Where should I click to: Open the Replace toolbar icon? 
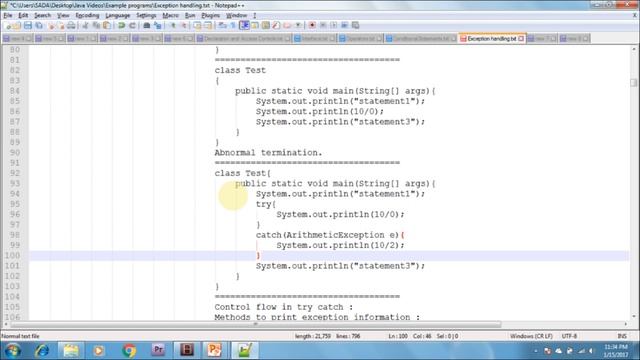[x=158, y=26]
